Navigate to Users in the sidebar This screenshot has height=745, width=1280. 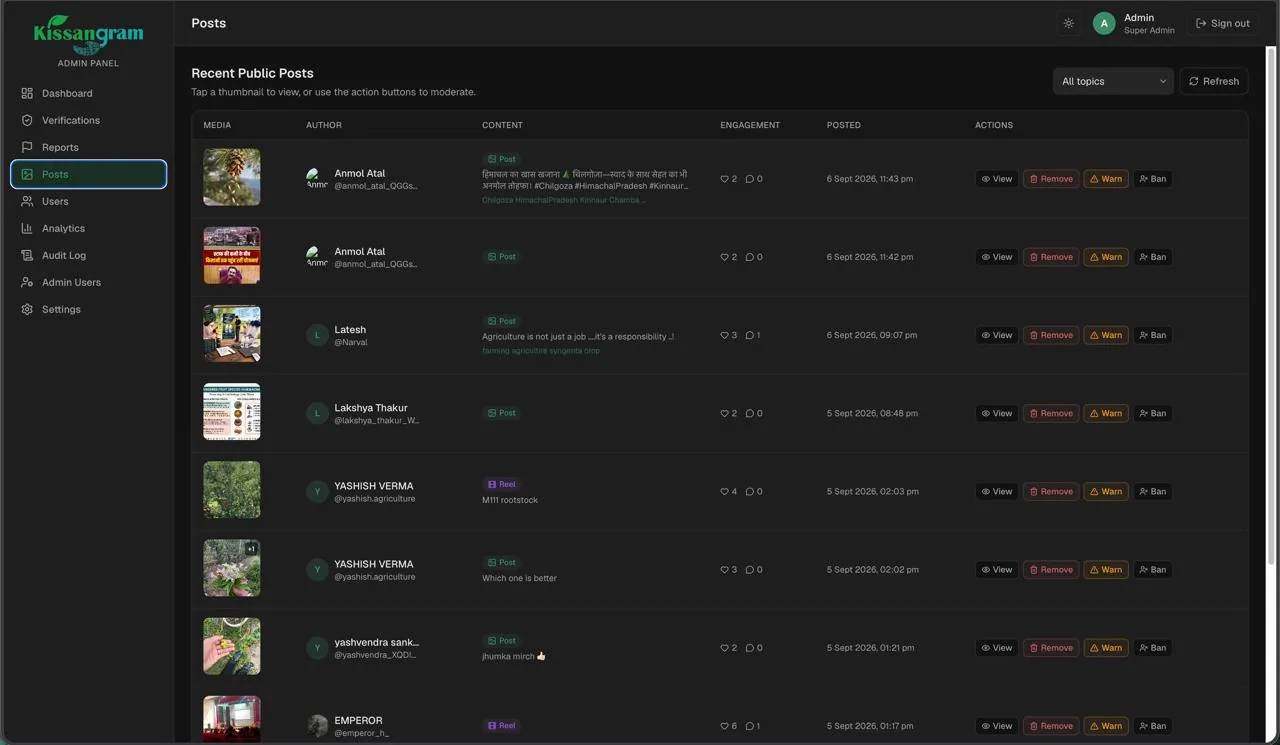point(88,201)
